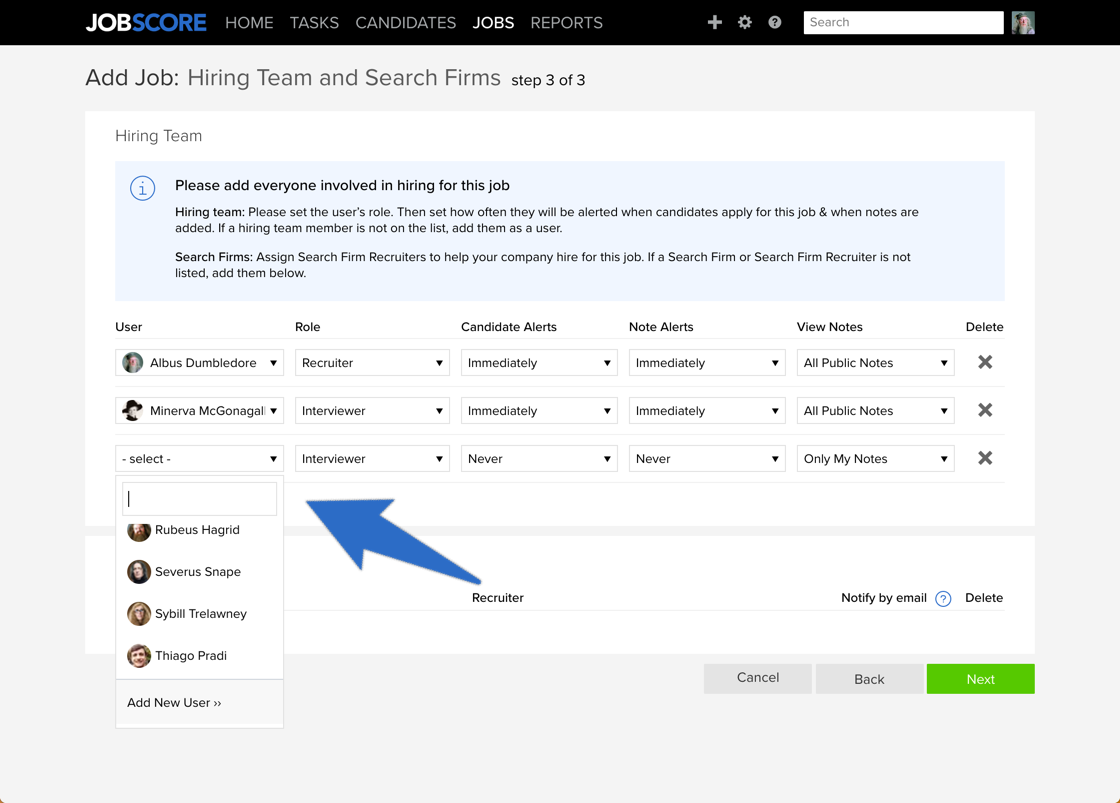Click the user filter box in the dropdown

(199, 499)
